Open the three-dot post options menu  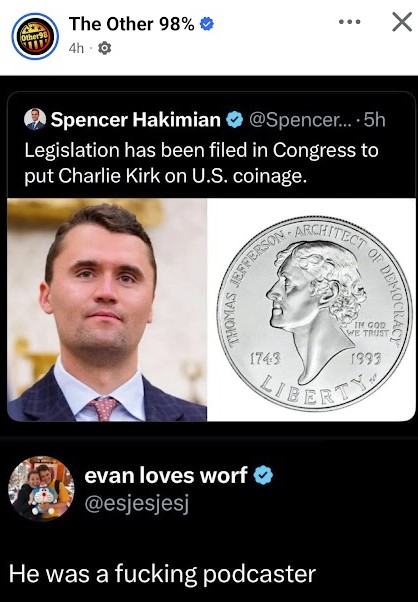pos(350,22)
